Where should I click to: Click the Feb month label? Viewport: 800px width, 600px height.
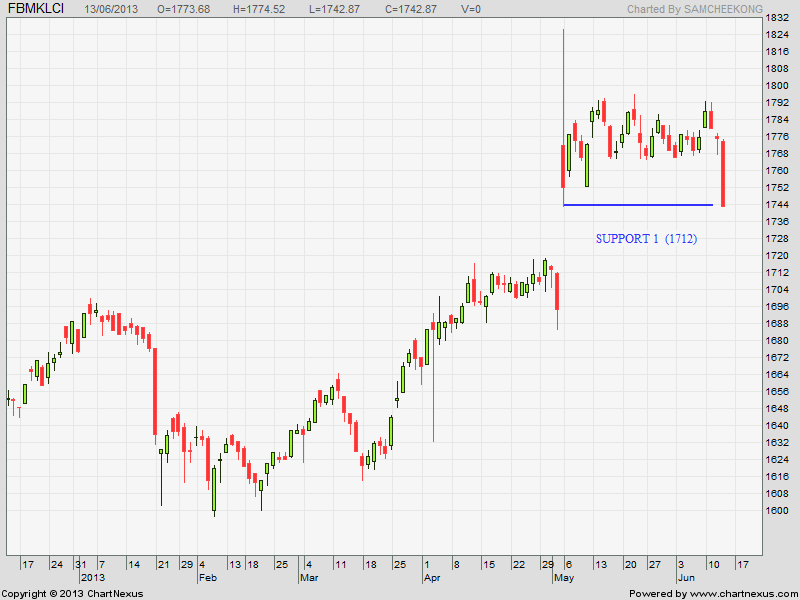(x=208, y=578)
